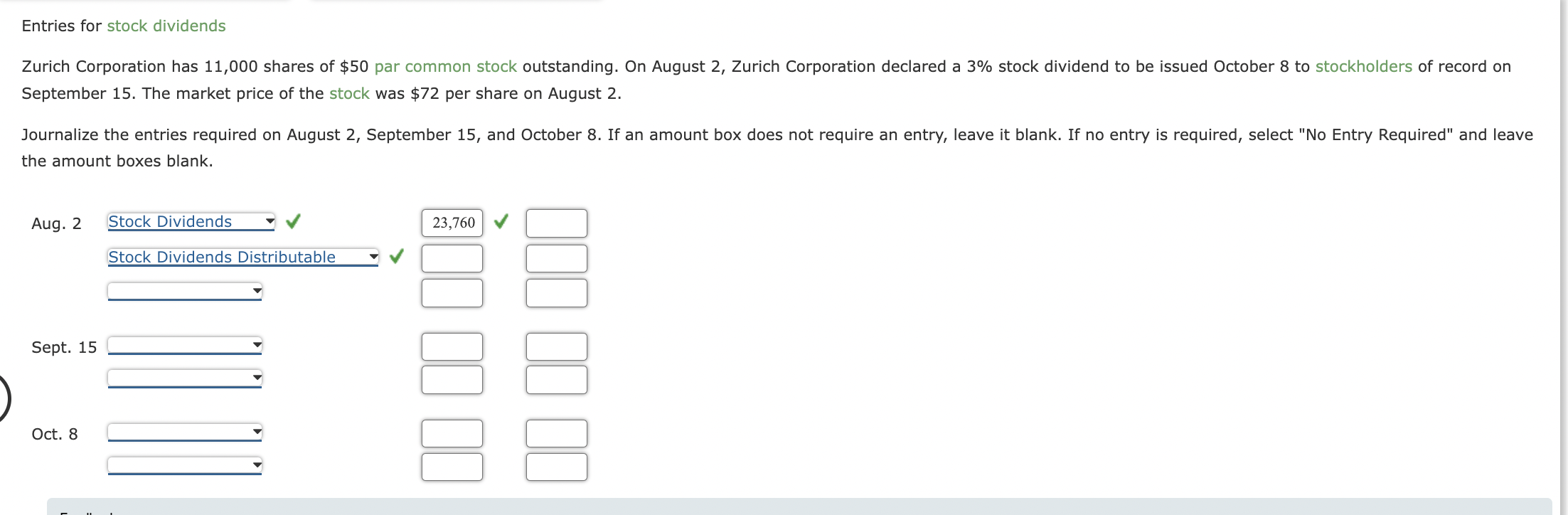Viewport: 1568px width, 515px height.
Task: Select the debit amount field showing 23,760
Action: pyautogui.click(x=452, y=222)
